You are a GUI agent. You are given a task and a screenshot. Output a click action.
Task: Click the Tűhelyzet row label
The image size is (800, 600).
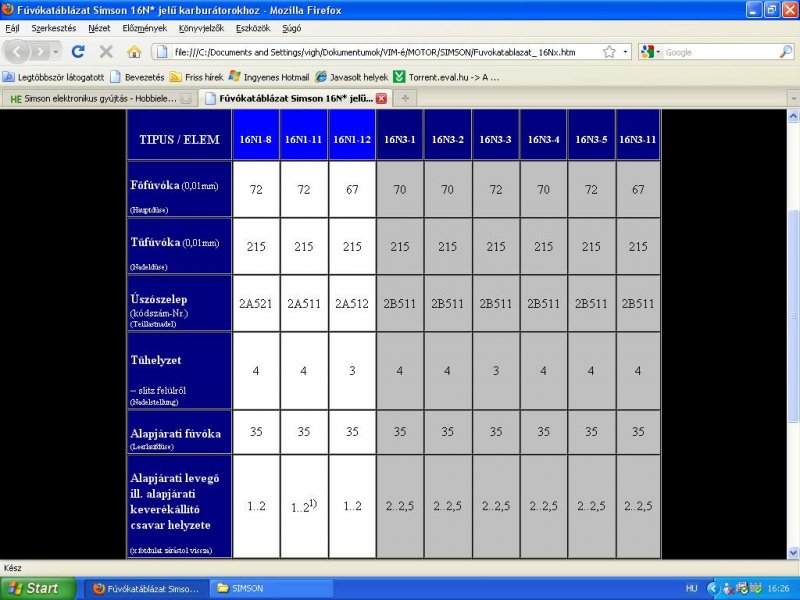pyautogui.click(x=180, y=371)
